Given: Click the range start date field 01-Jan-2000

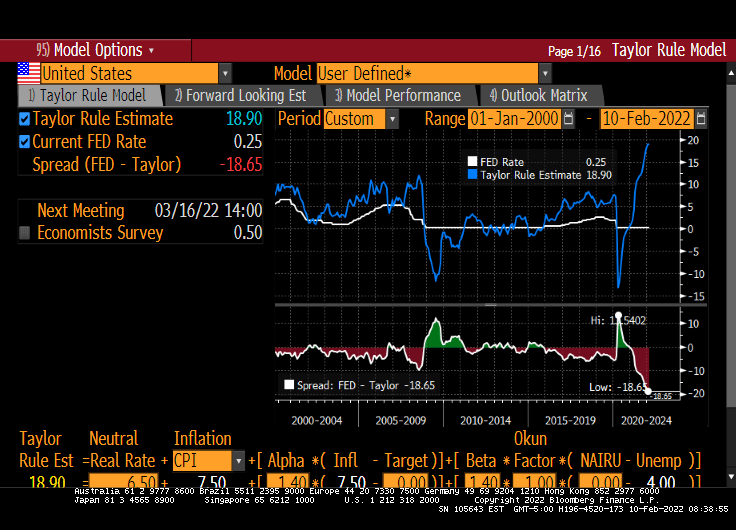Looking at the screenshot, I should pos(514,119).
